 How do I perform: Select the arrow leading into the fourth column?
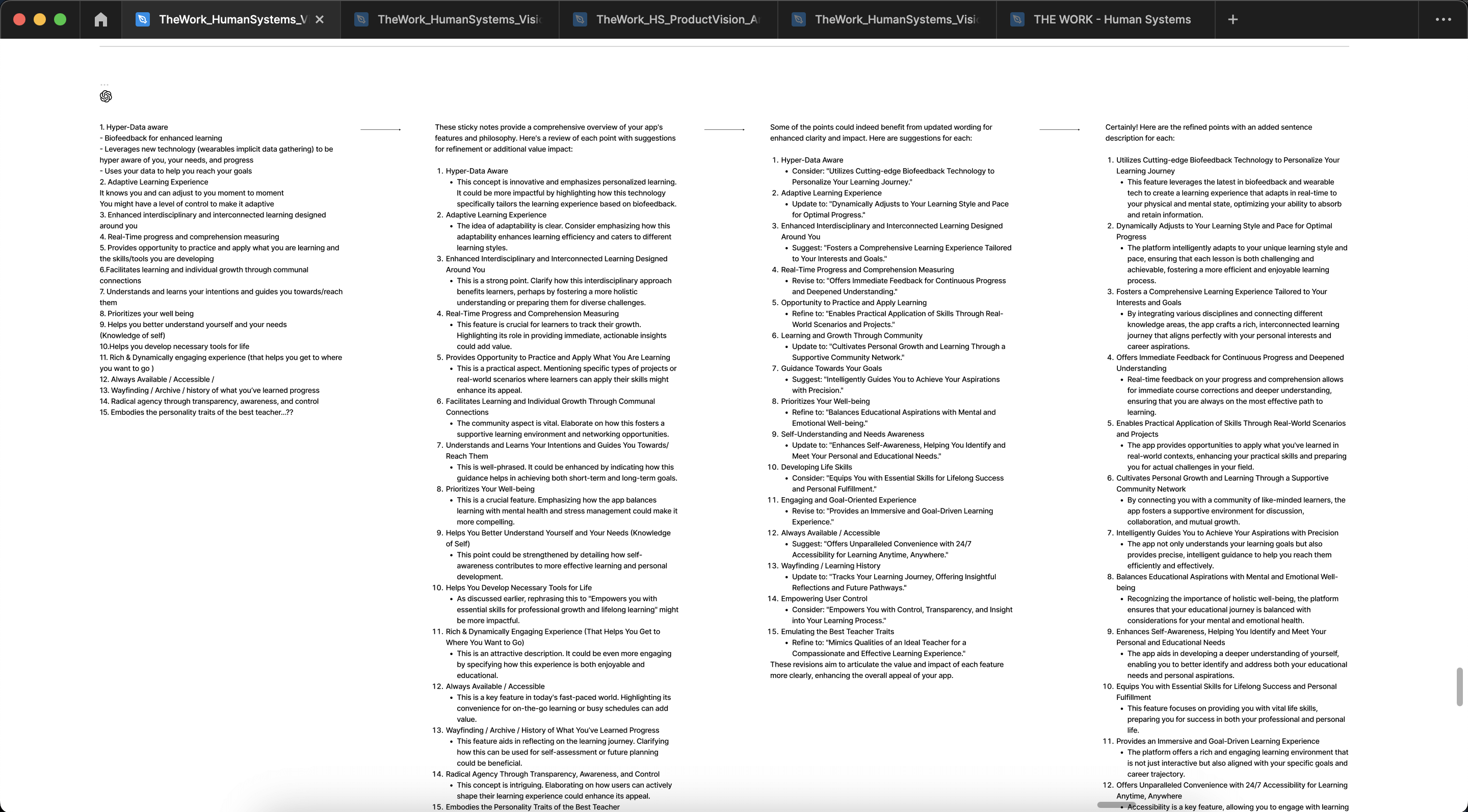1059,130
